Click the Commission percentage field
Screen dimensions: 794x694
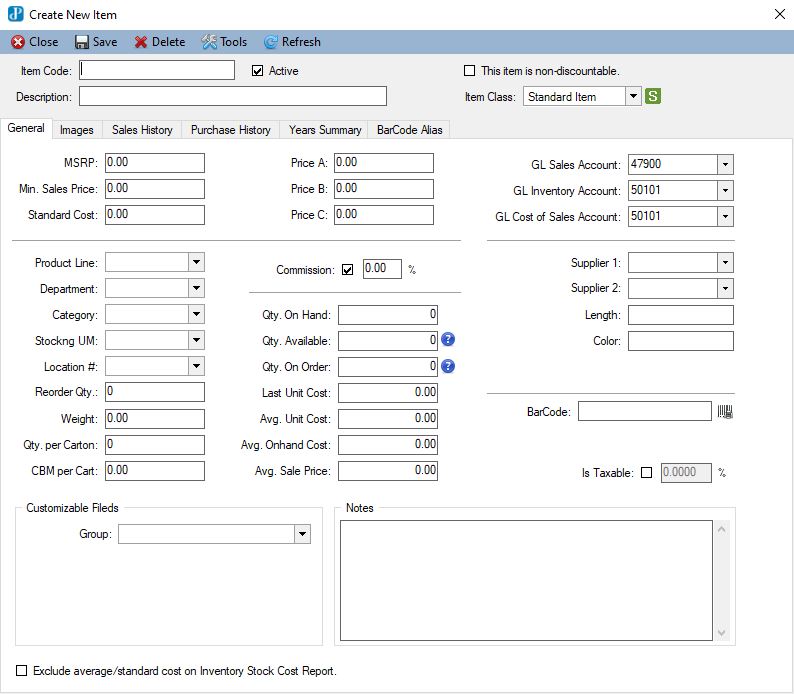[x=382, y=269]
